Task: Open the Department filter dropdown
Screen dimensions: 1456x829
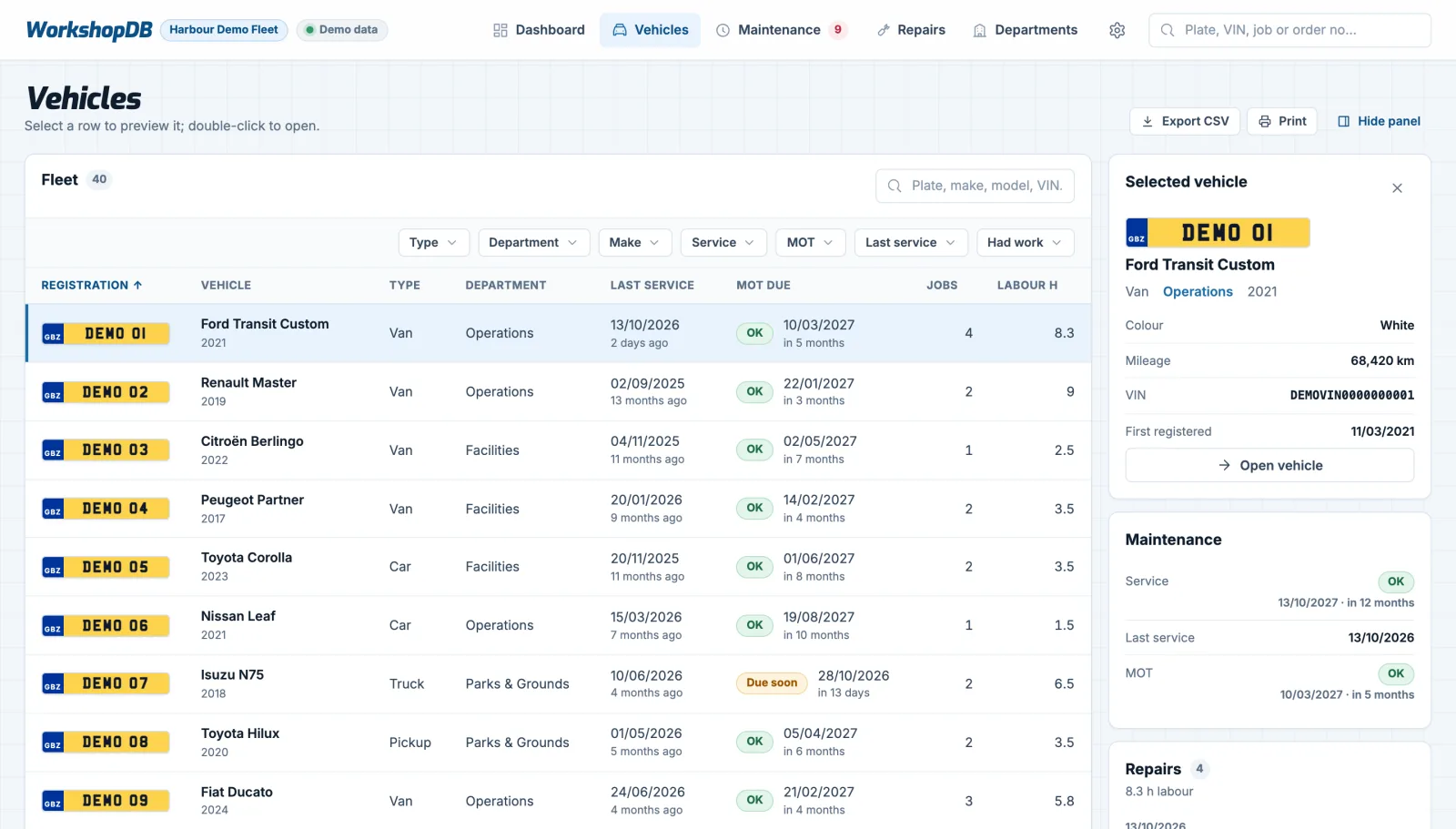Action: (533, 242)
